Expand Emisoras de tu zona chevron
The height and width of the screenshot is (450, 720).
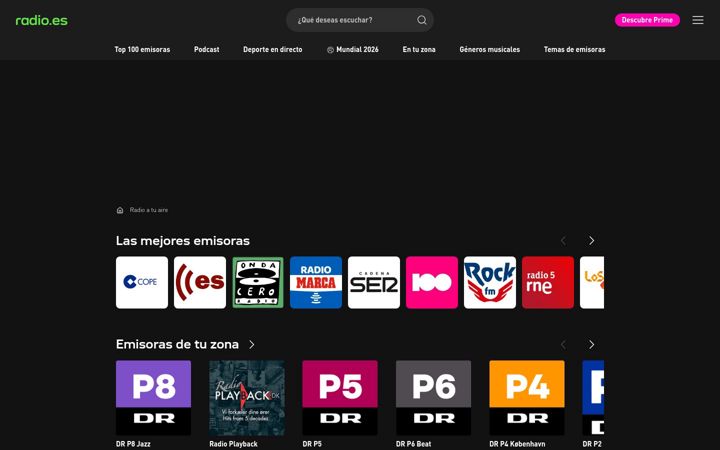click(x=252, y=344)
